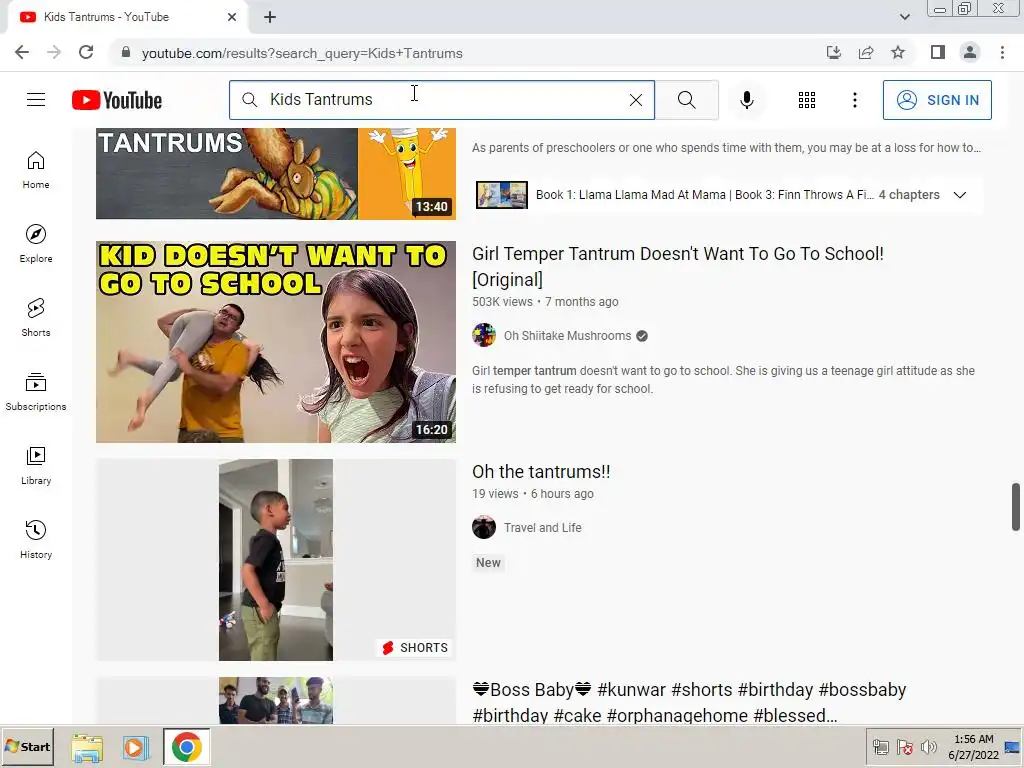Bookmark this page with the star

(898, 53)
